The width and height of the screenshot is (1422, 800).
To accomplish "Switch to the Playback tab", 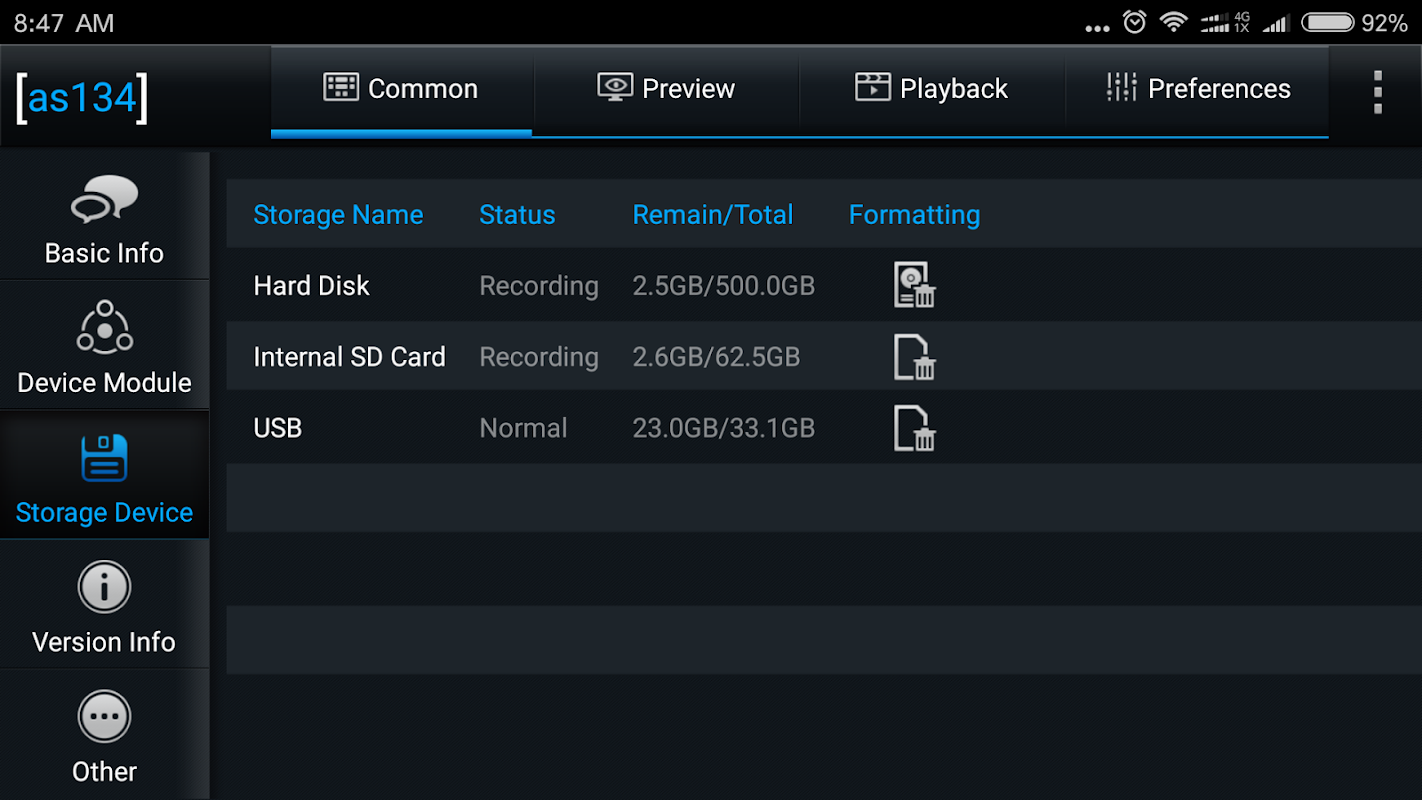I will 931,89.
